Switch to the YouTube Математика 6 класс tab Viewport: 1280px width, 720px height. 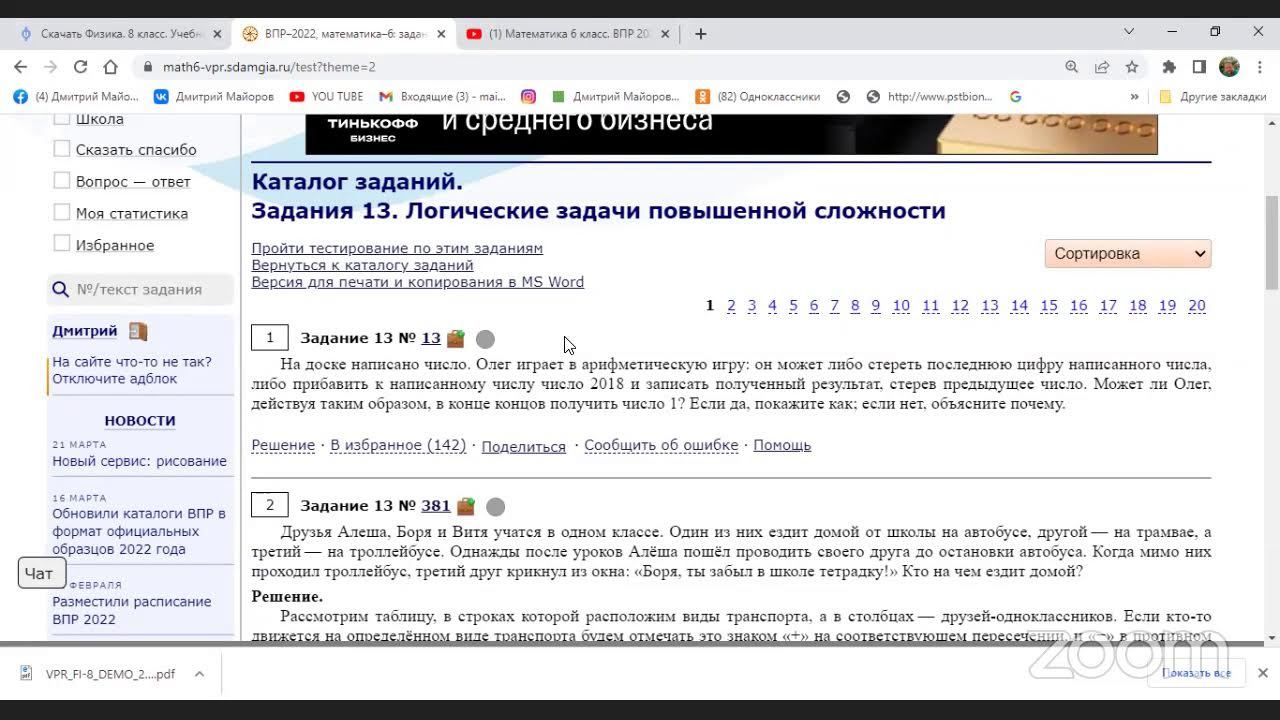tap(568, 33)
